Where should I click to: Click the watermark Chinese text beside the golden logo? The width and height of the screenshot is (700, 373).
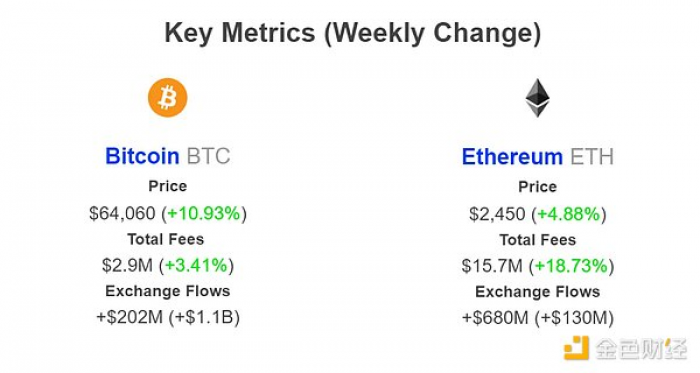pyautogui.click(x=642, y=348)
